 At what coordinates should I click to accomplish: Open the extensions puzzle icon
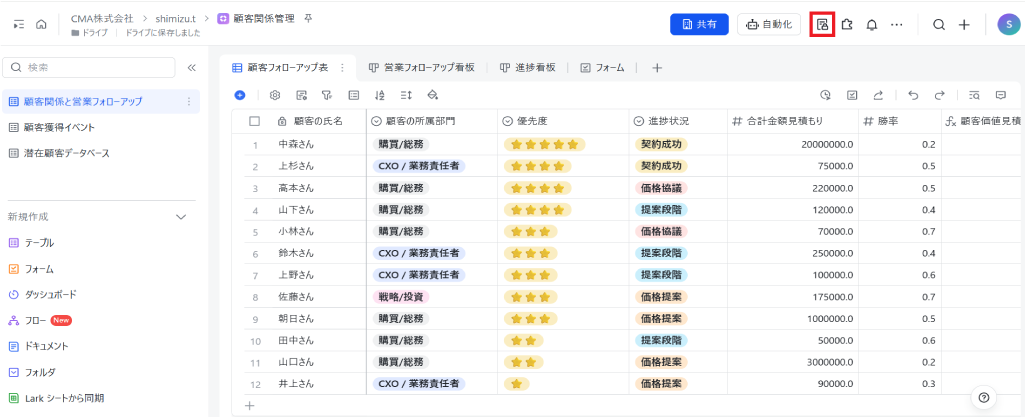point(847,24)
